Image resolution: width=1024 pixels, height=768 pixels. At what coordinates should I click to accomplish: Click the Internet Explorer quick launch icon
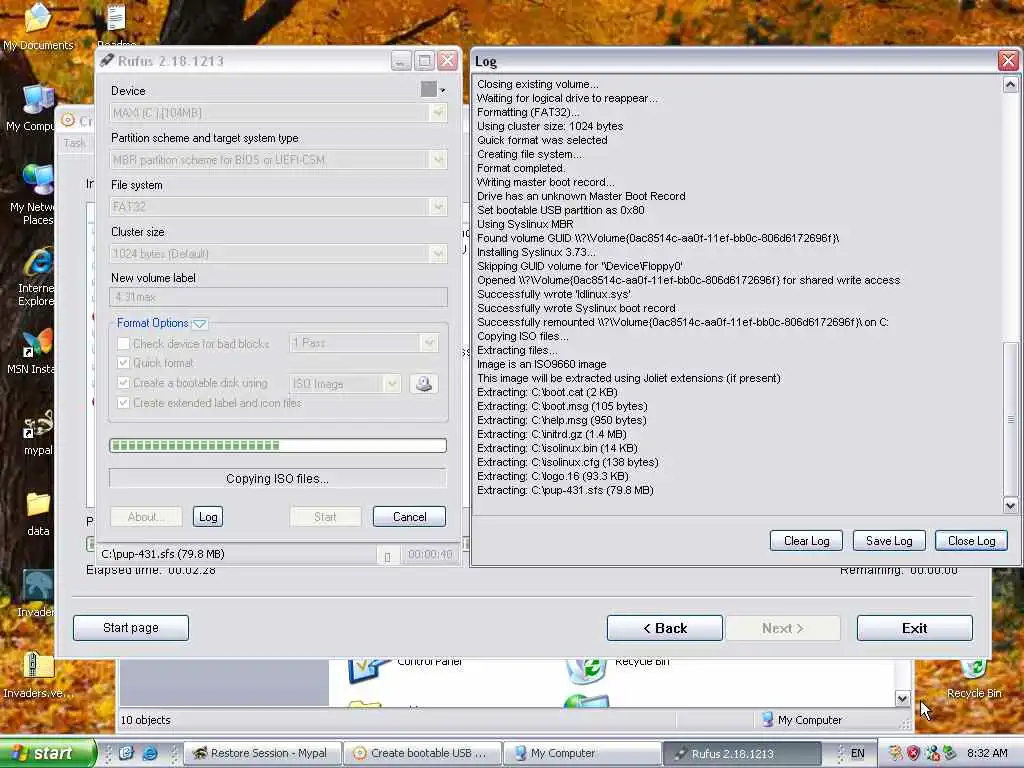[150, 753]
